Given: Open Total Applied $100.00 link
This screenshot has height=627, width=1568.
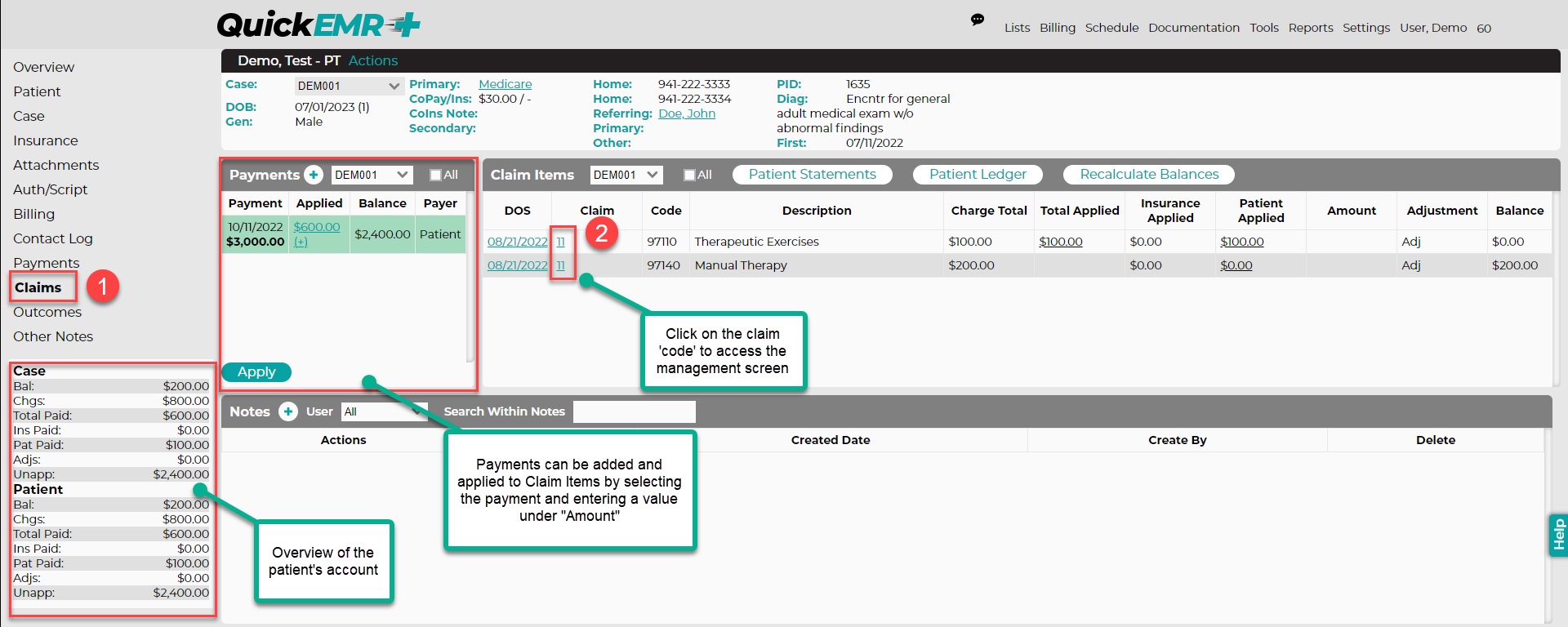Looking at the screenshot, I should point(1060,242).
